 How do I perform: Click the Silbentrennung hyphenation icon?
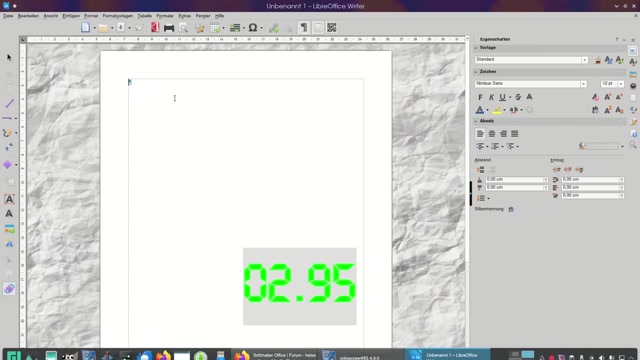511,209
